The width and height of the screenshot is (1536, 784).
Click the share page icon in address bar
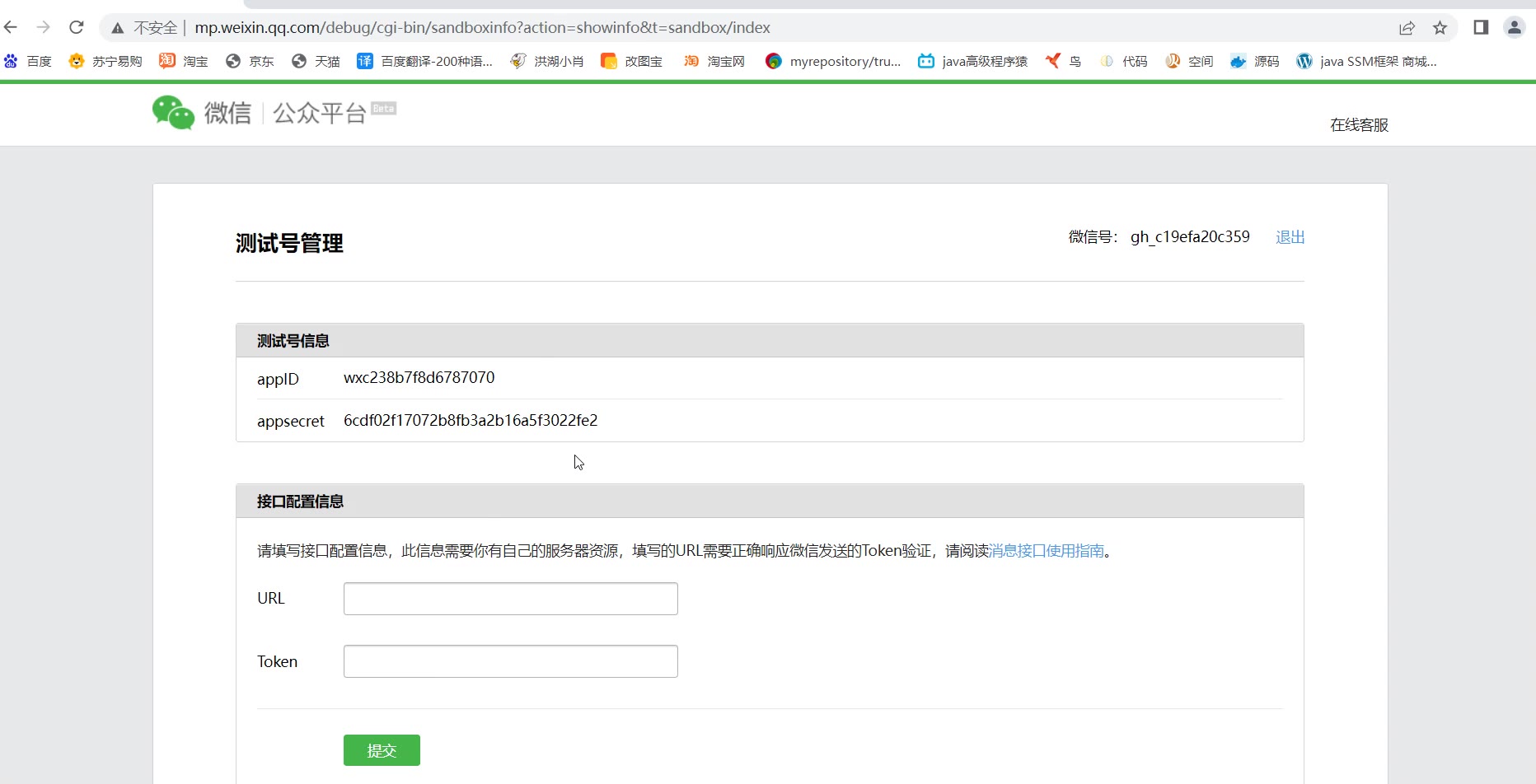(x=1407, y=28)
